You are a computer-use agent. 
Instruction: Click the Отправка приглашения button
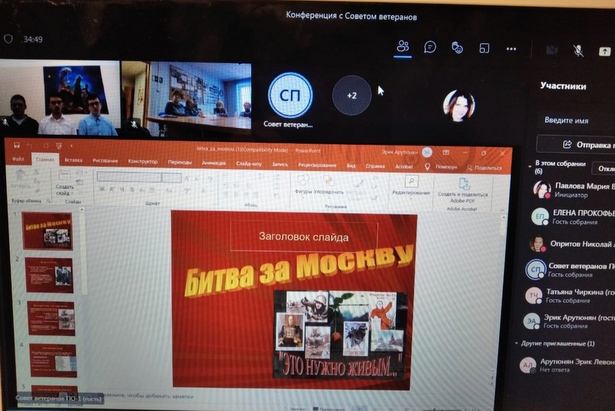[x=576, y=145]
